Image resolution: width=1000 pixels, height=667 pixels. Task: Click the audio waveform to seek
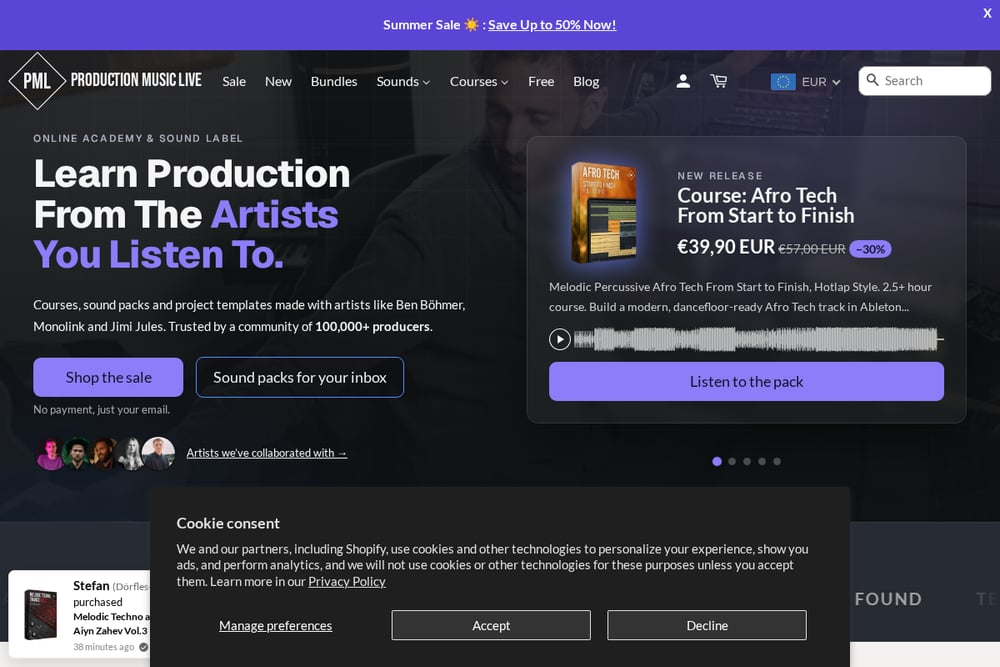point(758,339)
